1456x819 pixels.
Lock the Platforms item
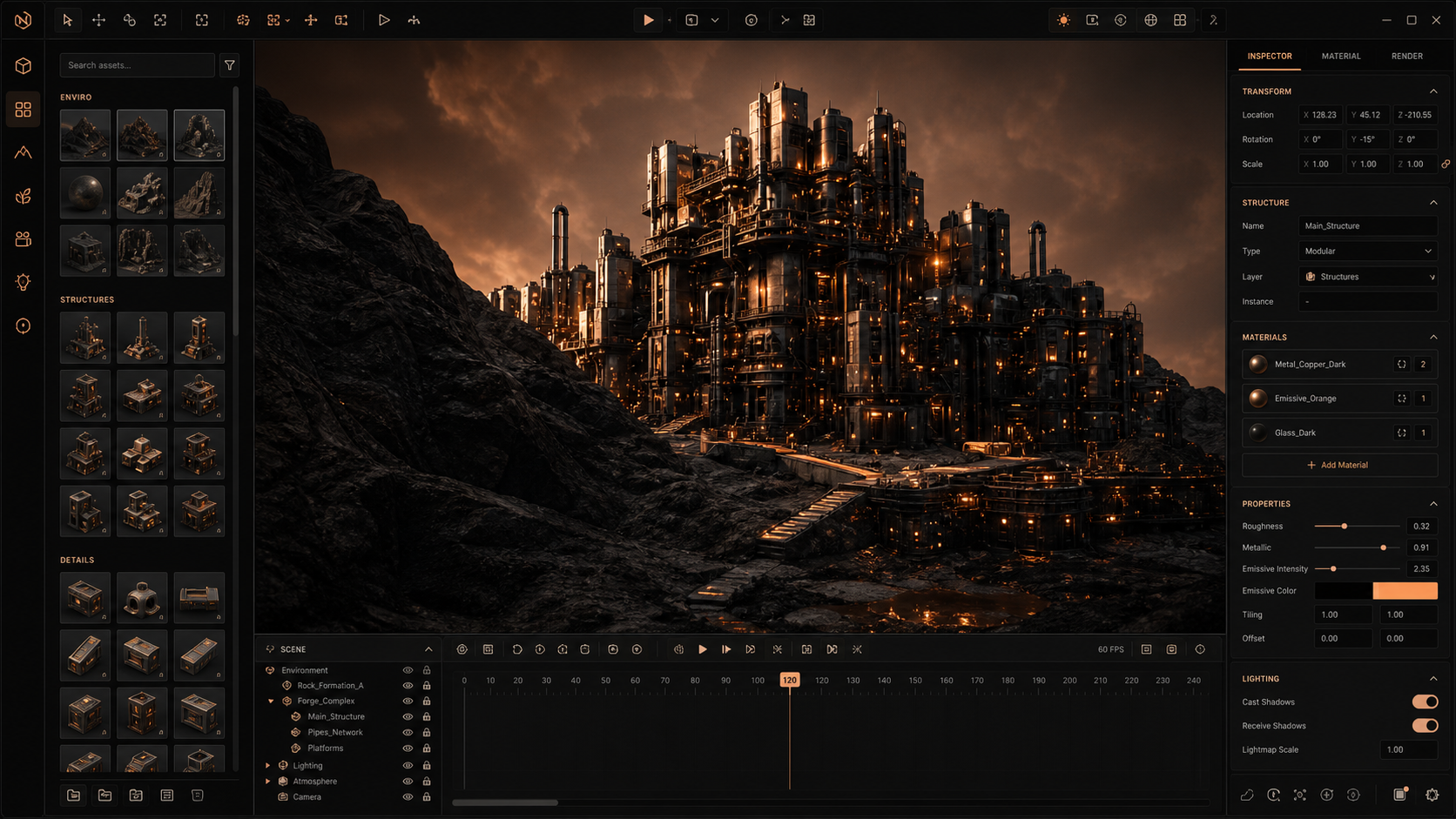[427, 749]
